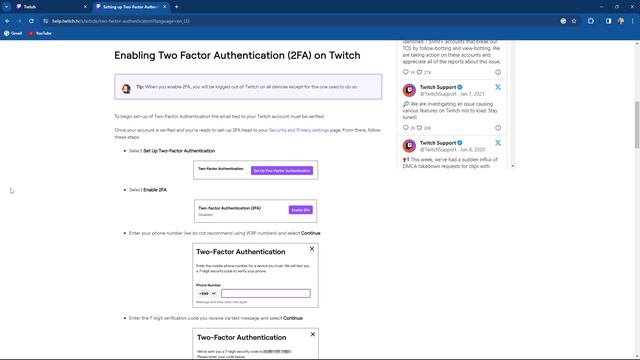Like the Jan 7, 2021 tweet
The height and width of the screenshot is (360, 640).
[x=420, y=128]
